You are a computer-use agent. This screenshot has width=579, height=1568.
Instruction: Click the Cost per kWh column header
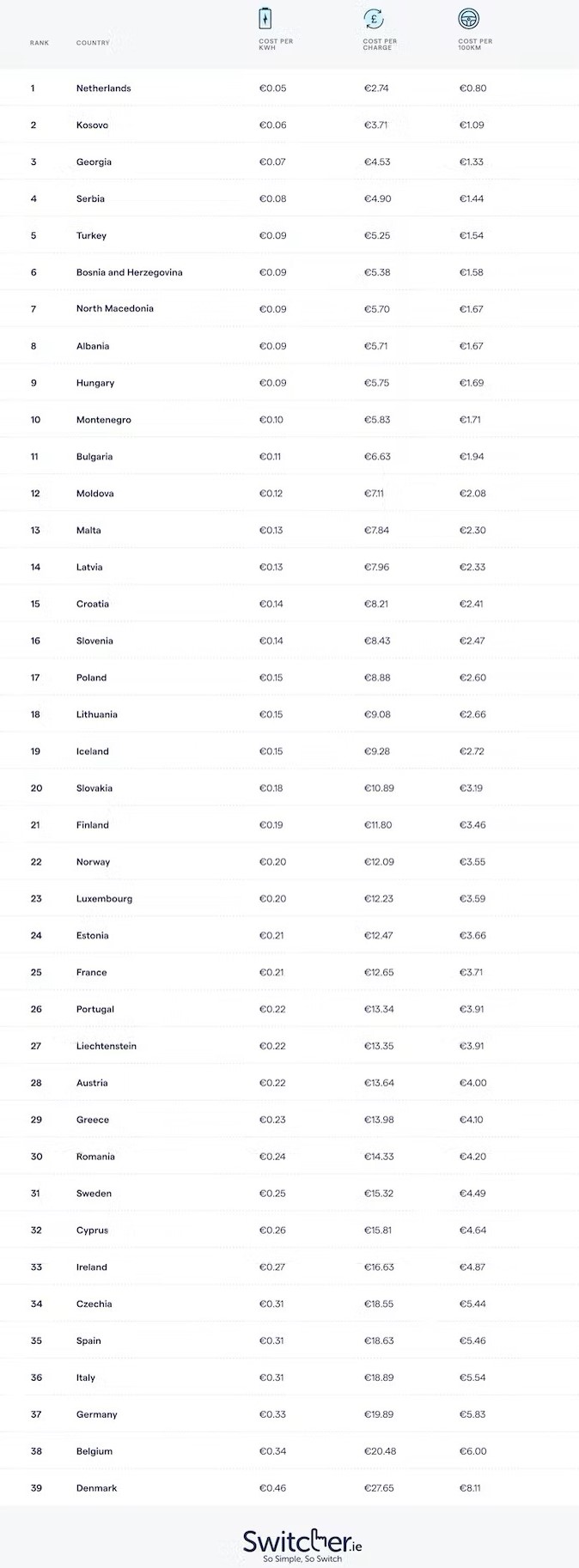tap(276, 45)
